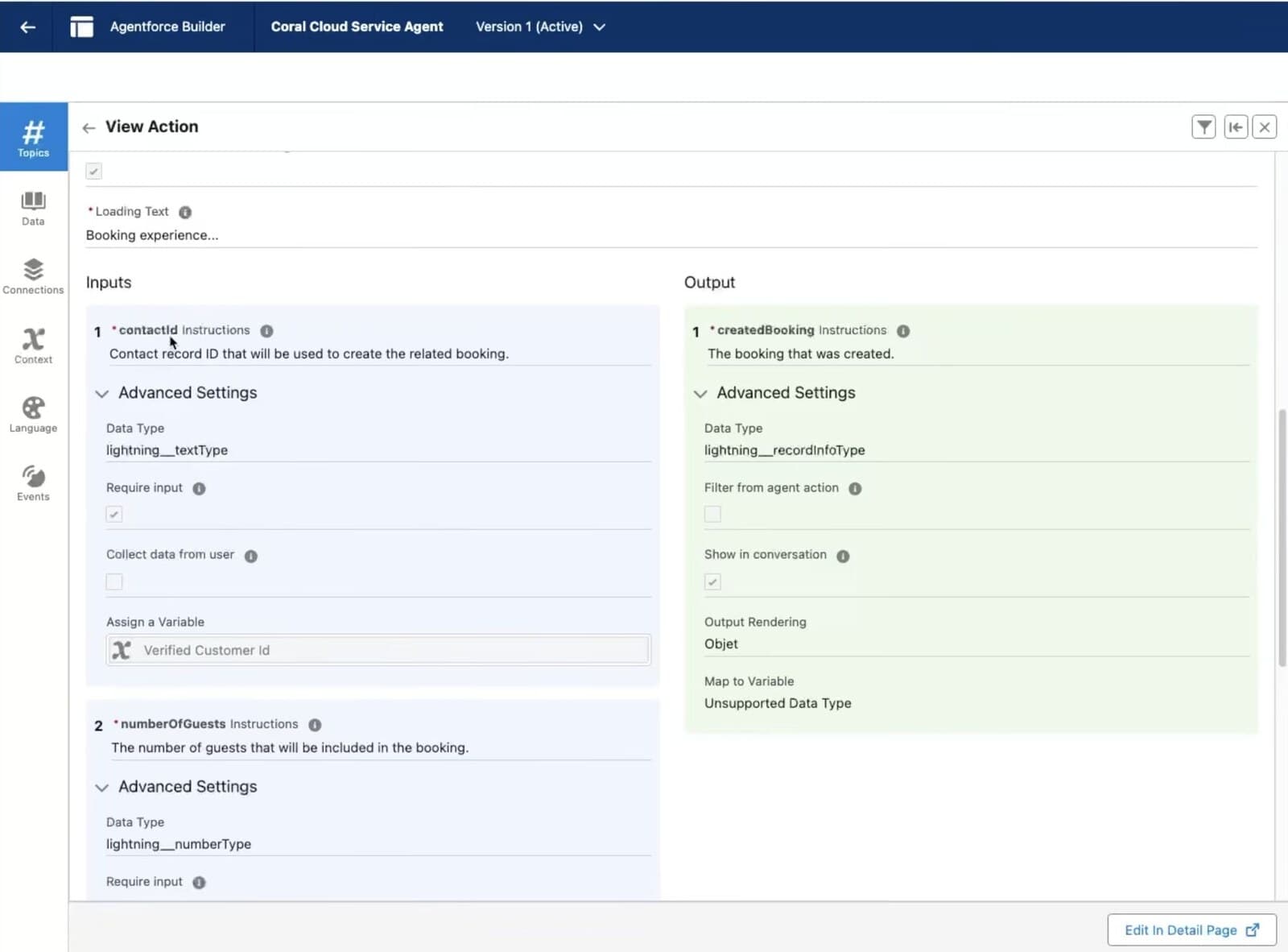Open the Context sidebar panel
1288x952 pixels.
(34, 346)
